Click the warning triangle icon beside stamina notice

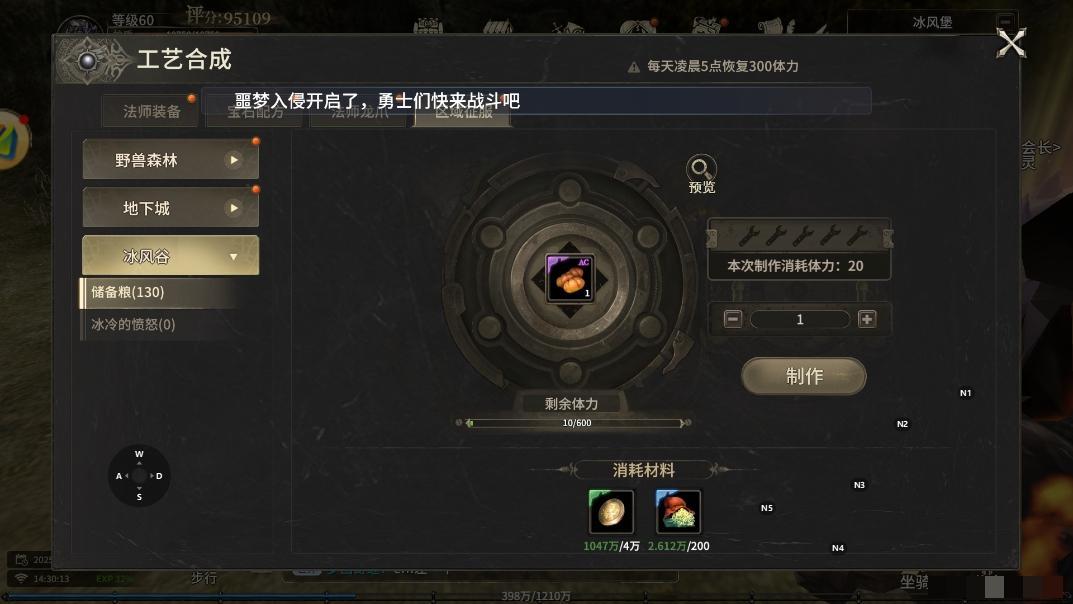coord(634,67)
